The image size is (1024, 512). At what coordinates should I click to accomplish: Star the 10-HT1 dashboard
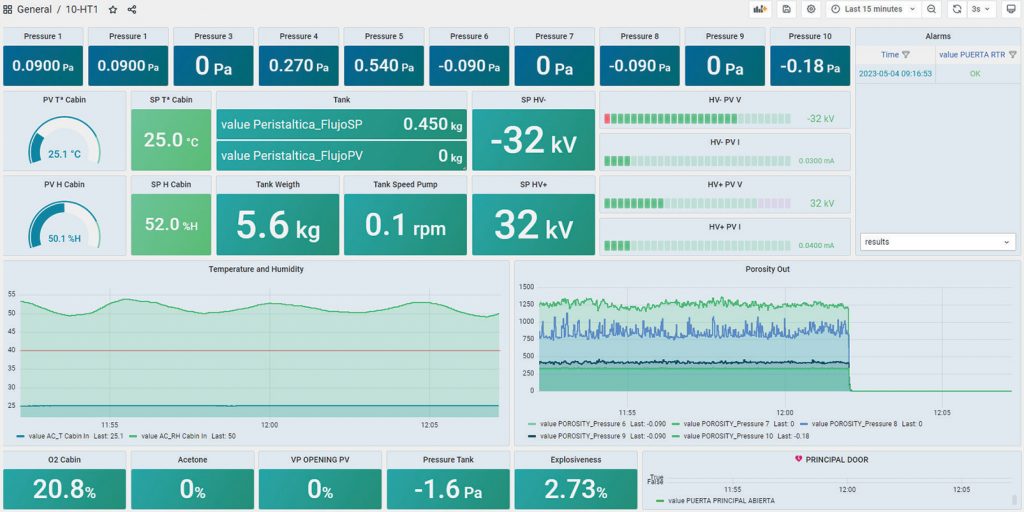(x=113, y=9)
